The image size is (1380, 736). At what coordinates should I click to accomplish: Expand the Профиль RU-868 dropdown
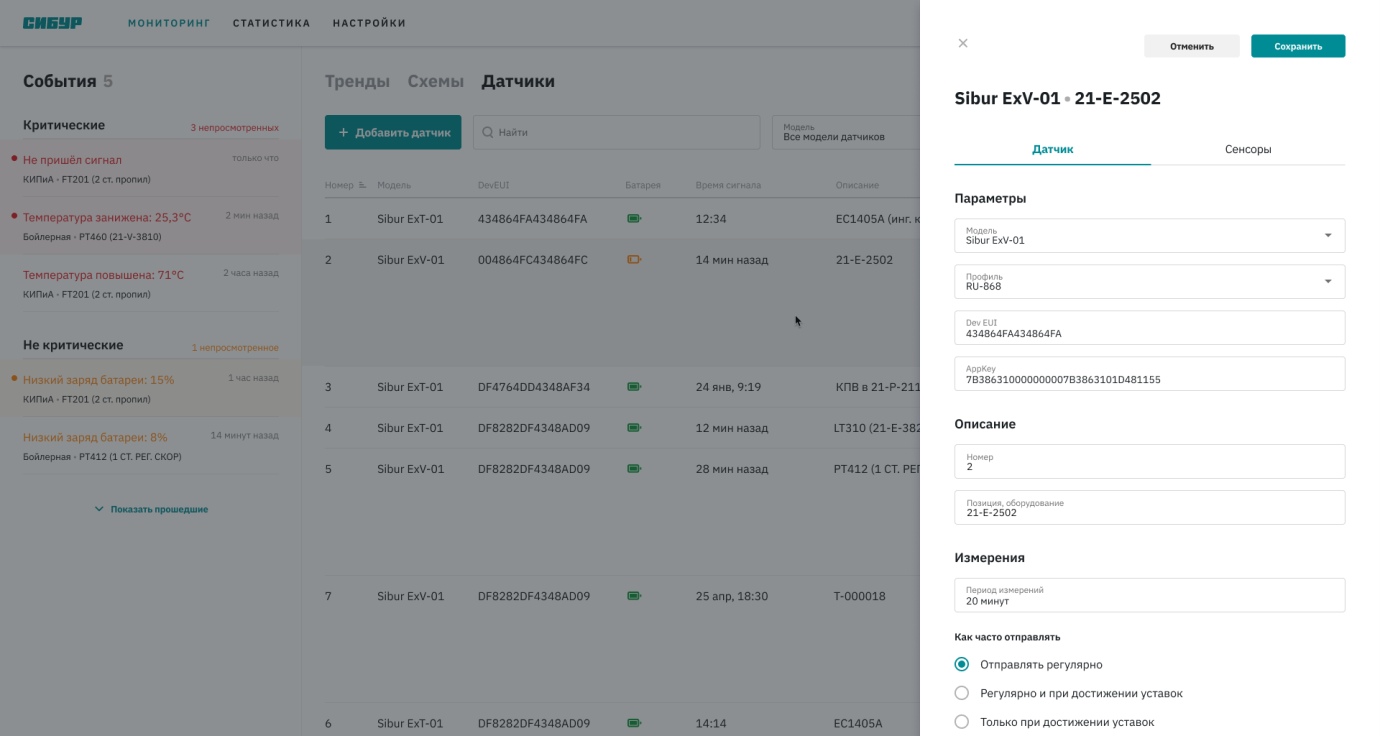(1150, 282)
